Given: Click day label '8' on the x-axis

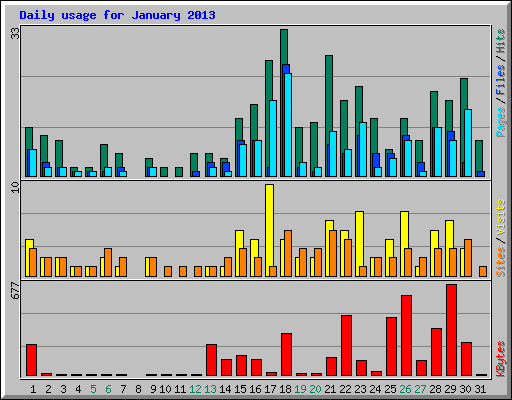Looking at the screenshot, I should [x=138, y=389].
